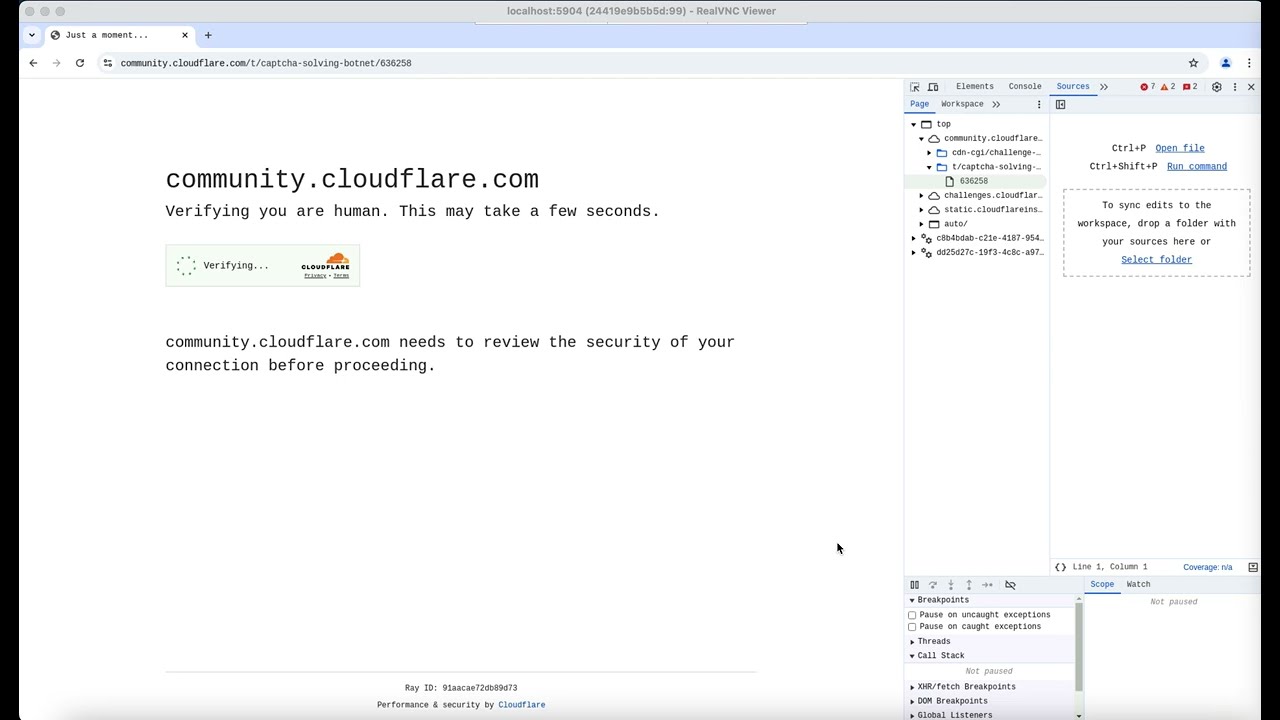Viewport: 1280px width, 720px height.
Task: Open Chrome three-dot browser menu
Action: (1249, 63)
